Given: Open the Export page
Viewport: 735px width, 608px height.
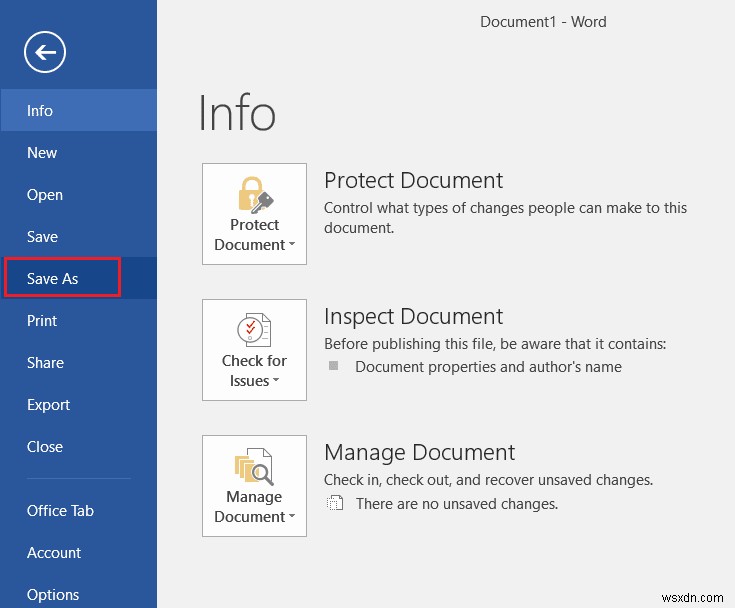Looking at the screenshot, I should pyautogui.click(x=78, y=405).
